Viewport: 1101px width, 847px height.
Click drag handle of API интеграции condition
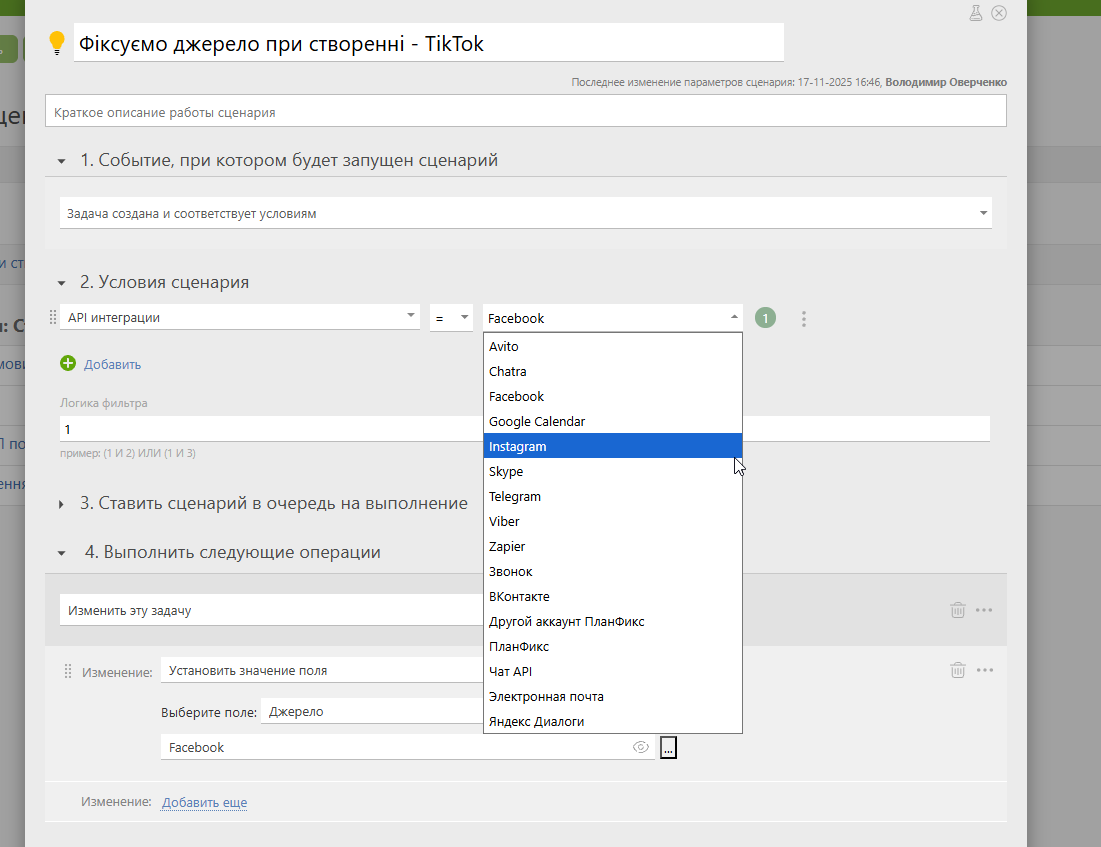point(53,318)
